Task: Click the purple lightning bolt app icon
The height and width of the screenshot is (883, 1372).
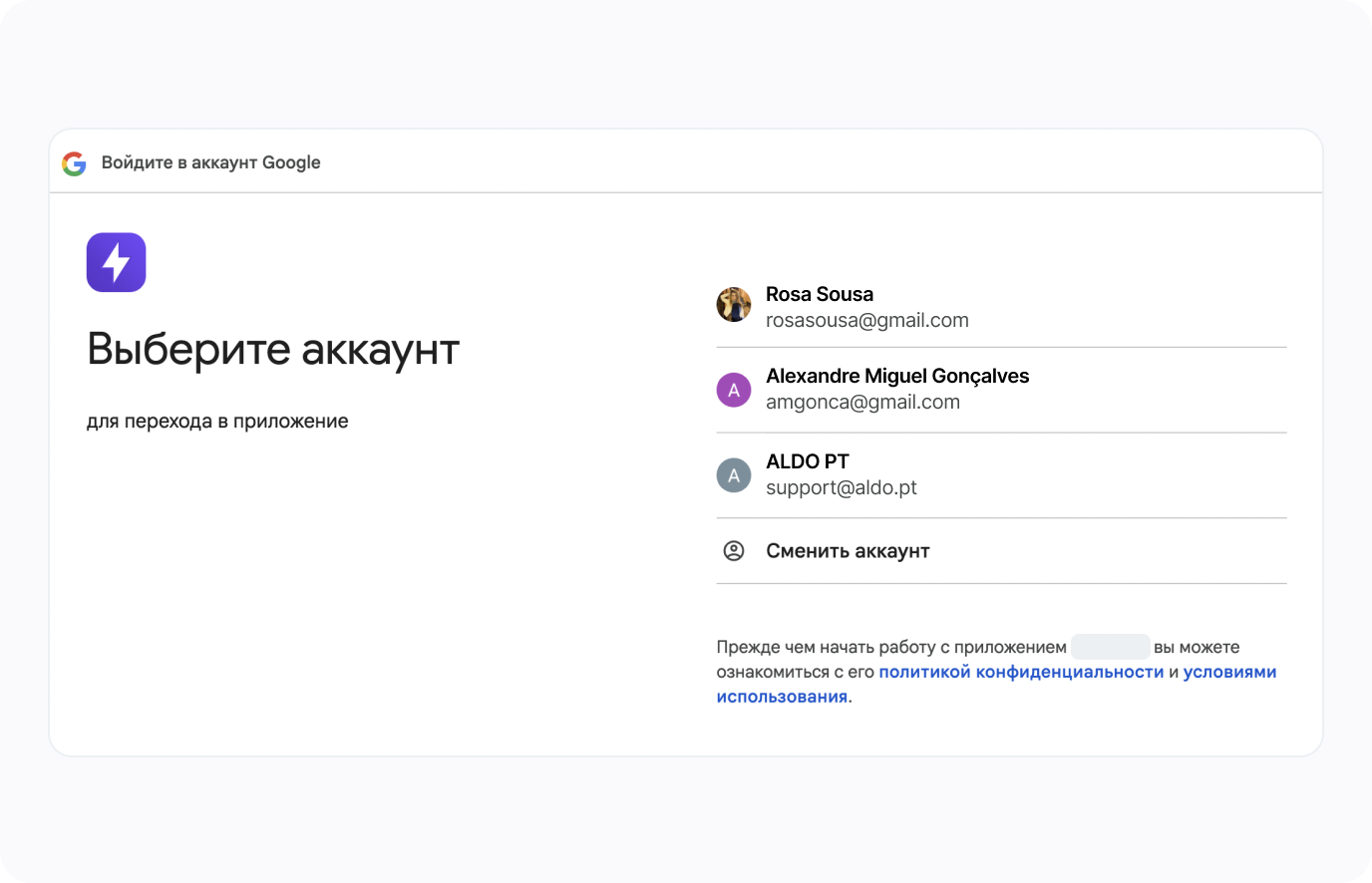Action: pyautogui.click(x=117, y=262)
